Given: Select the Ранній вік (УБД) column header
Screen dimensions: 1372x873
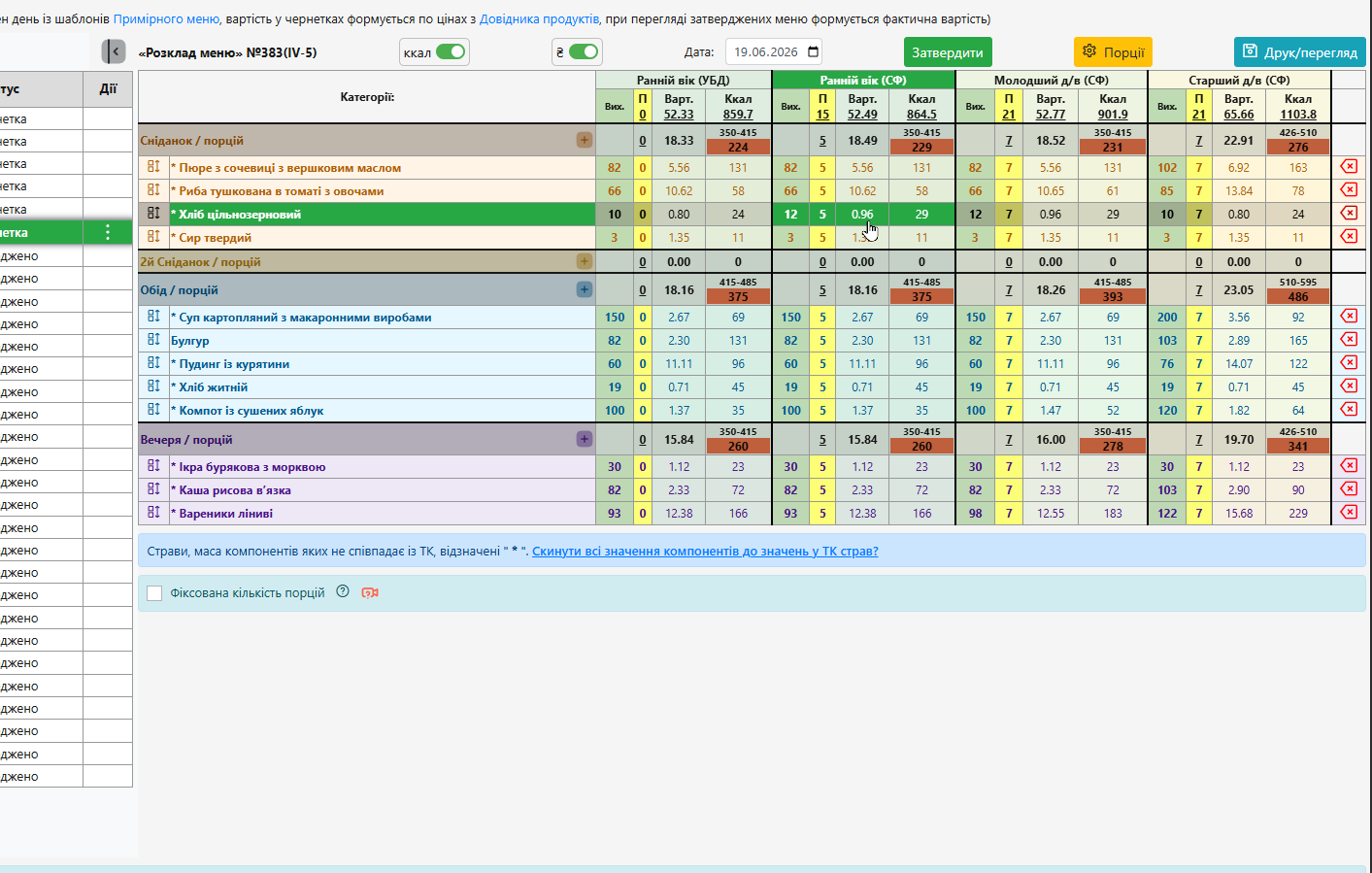Looking at the screenshot, I should click(x=683, y=80).
